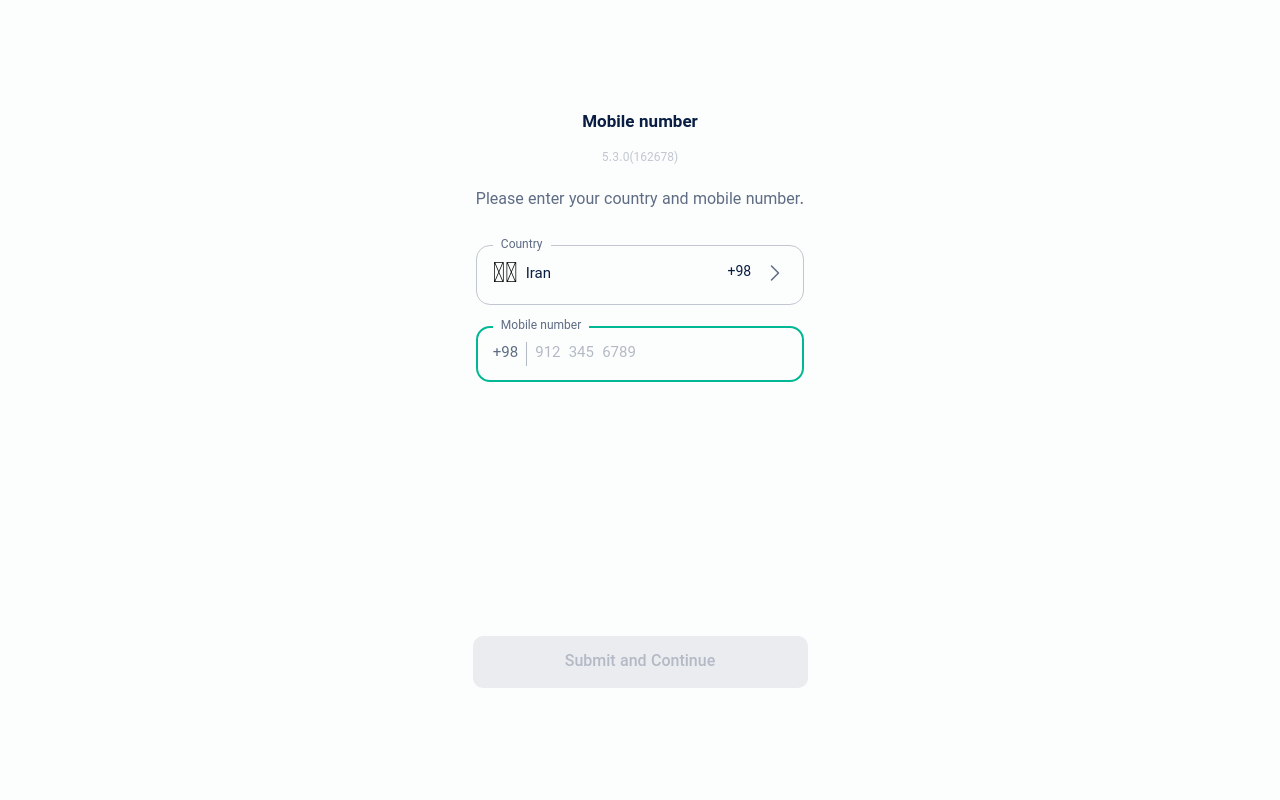Click the Iran flag icon
Viewport: 1280px width, 800px height.
pyautogui.click(x=505, y=273)
